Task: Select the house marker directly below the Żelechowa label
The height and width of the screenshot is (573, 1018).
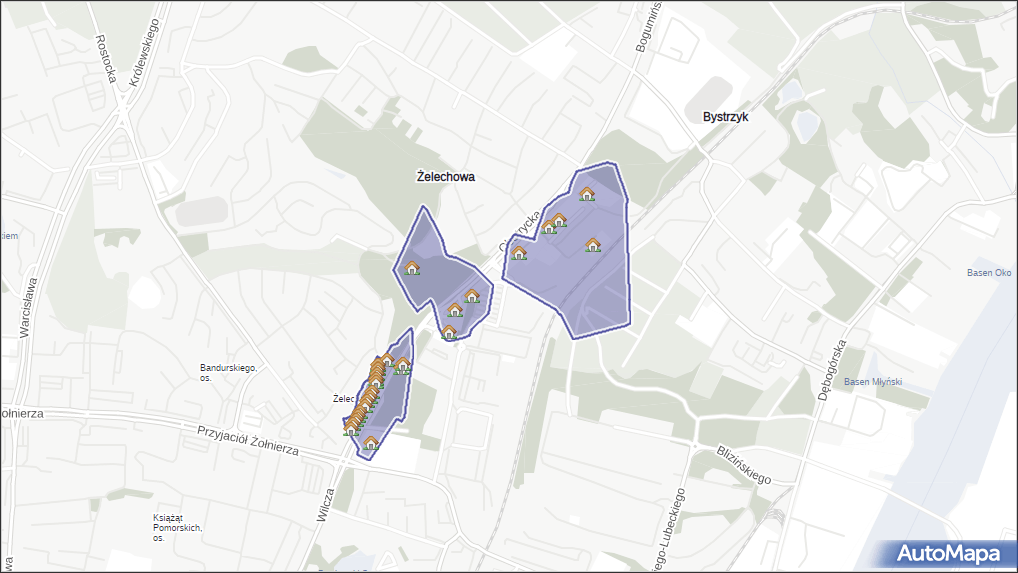Action: point(412,268)
